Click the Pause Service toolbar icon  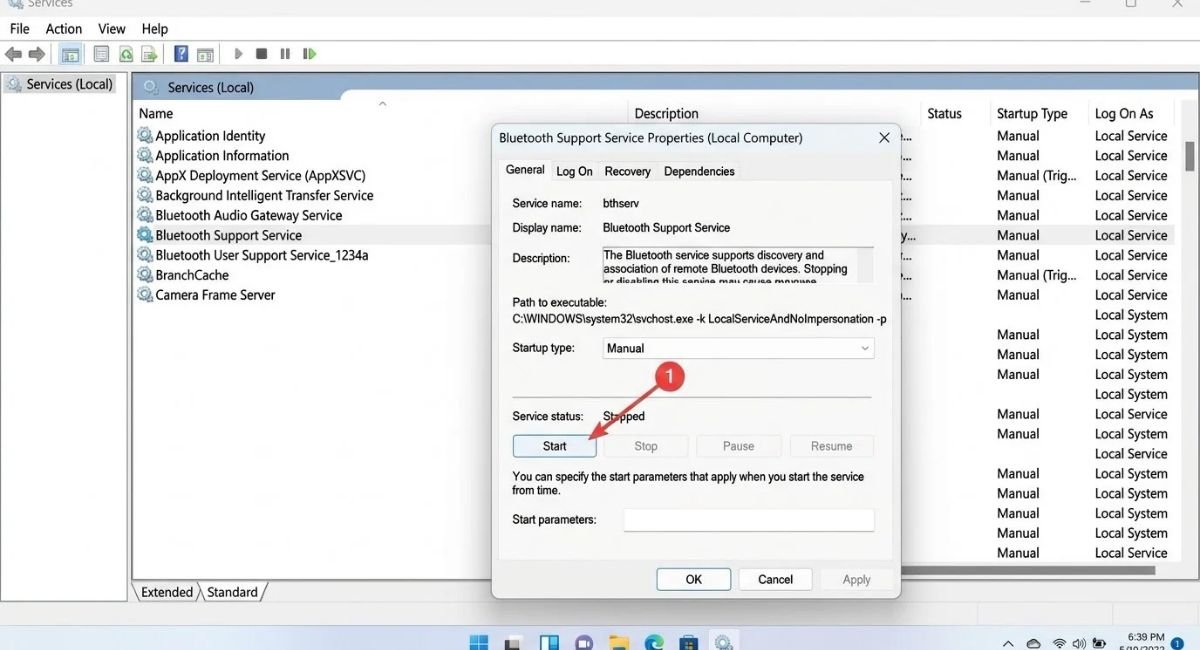pyautogui.click(x=285, y=54)
